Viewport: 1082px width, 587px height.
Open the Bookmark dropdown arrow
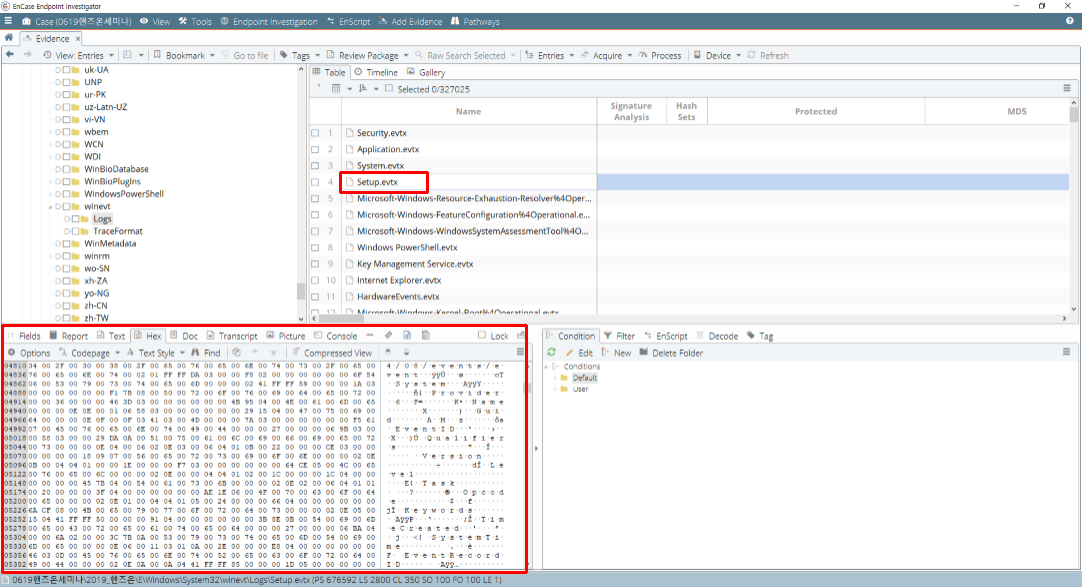212,55
